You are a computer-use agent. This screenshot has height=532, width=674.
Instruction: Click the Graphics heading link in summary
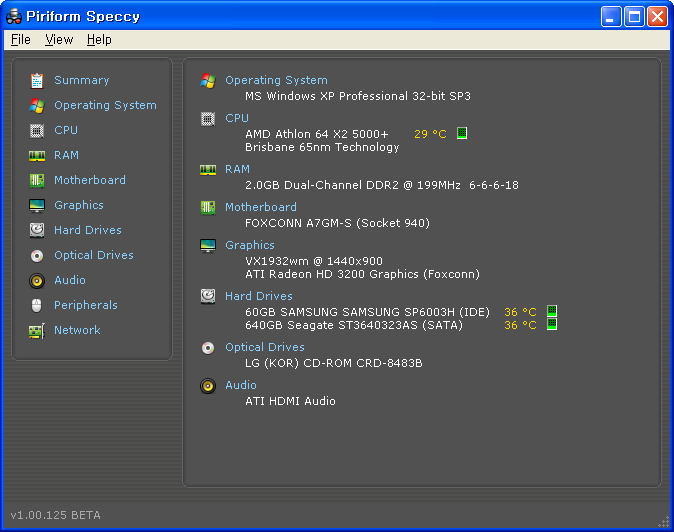[250, 245]
